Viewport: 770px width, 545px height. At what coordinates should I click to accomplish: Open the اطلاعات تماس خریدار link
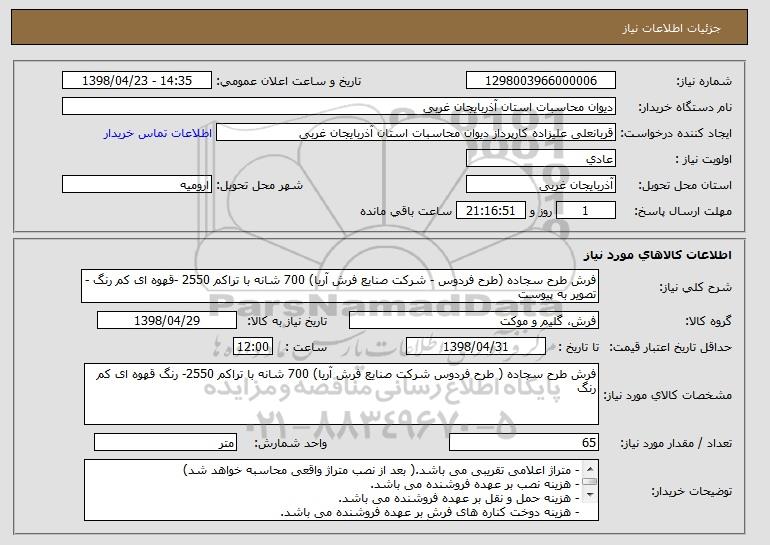(x=158, y=134)
